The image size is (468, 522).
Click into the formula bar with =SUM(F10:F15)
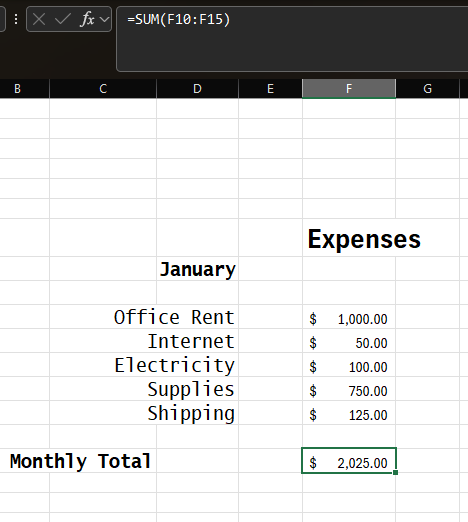tap(292, 39)
